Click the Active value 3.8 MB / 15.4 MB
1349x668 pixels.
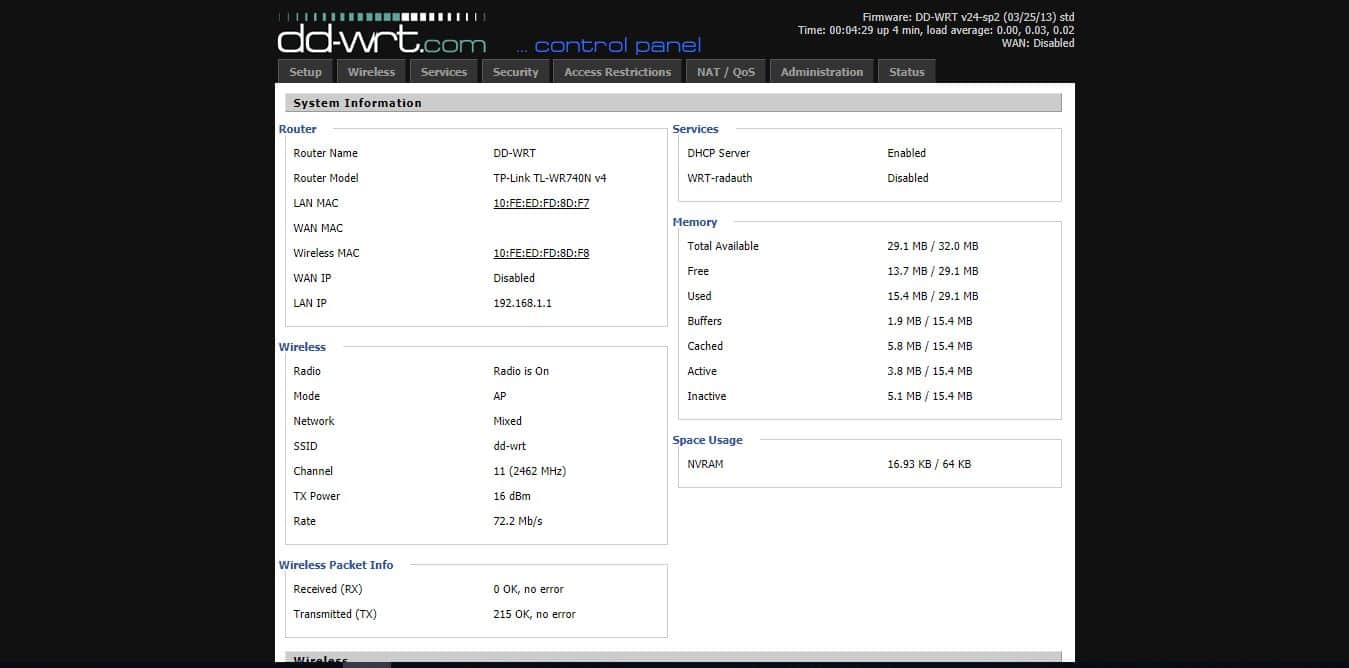tap(930, 371)
